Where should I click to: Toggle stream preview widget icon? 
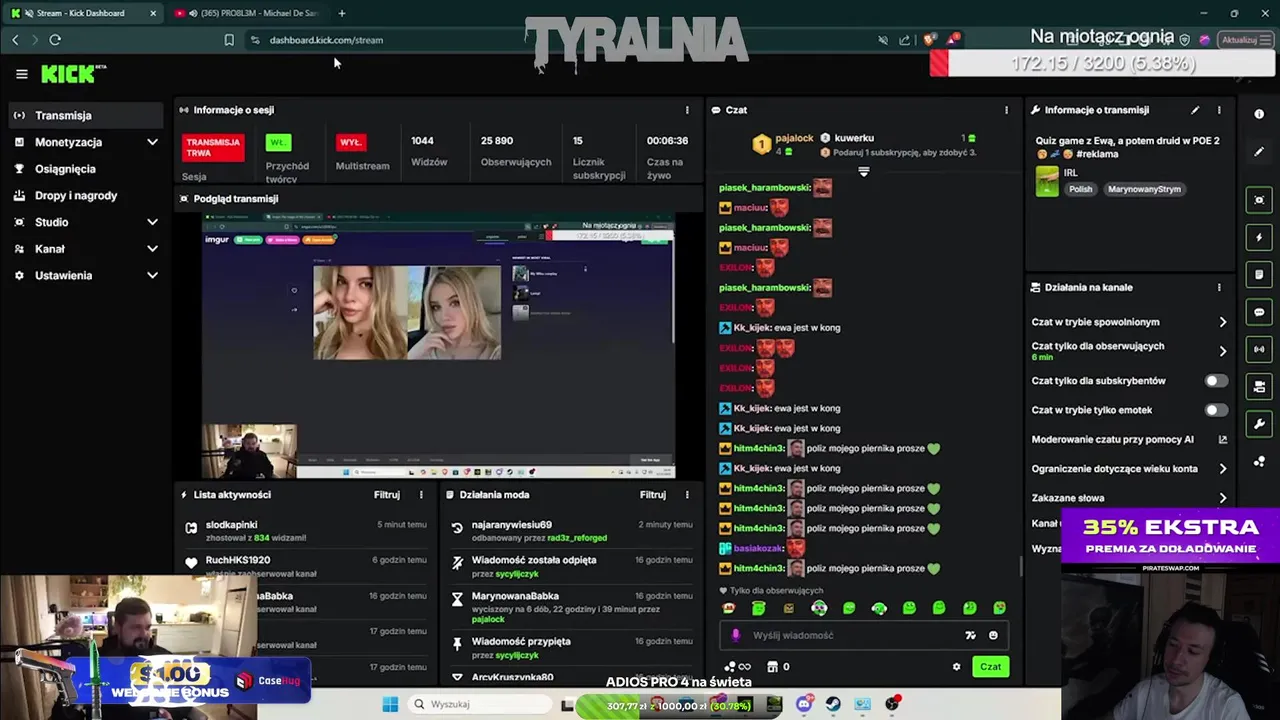tap(1259, 200)
